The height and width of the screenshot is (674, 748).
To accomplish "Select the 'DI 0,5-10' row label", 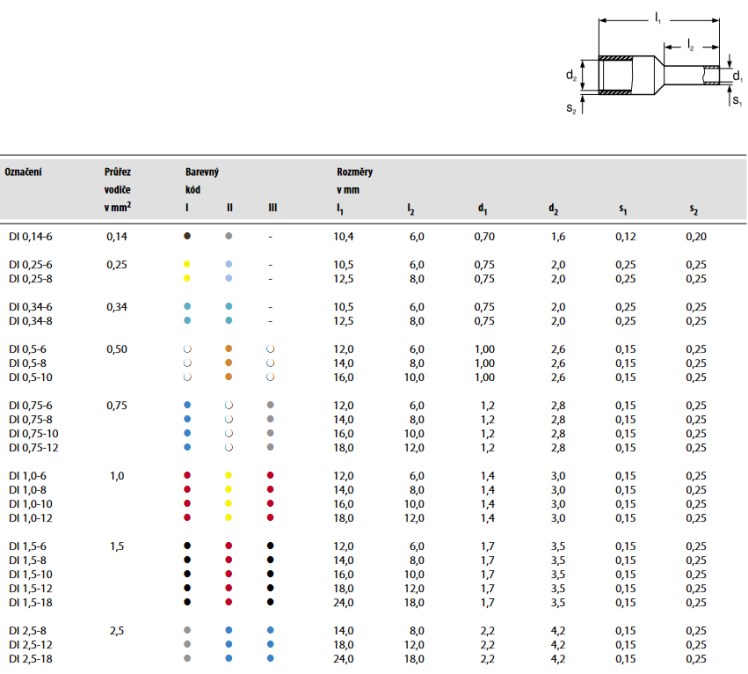I will coord(31,377).
